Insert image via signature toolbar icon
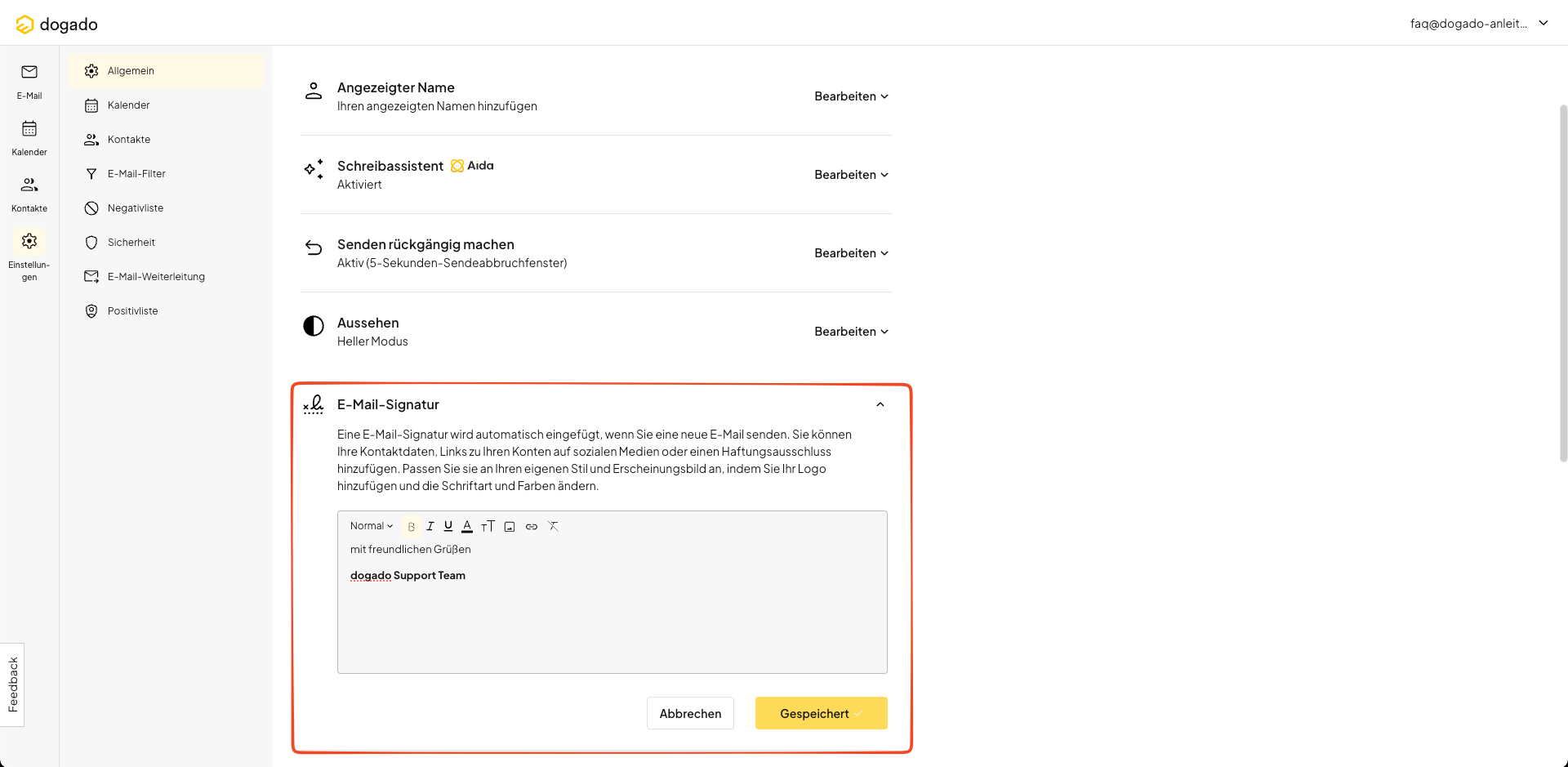Screen dimensions: 1568x767 [x=510, y=527]
